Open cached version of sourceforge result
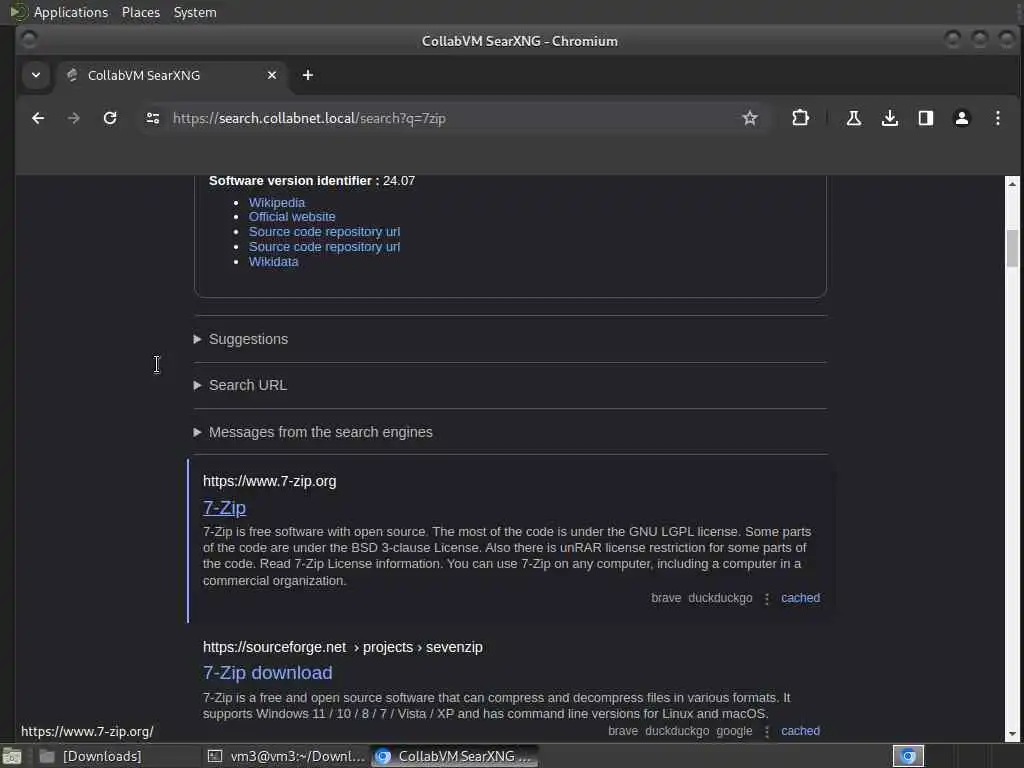 (x=800, y=731)
